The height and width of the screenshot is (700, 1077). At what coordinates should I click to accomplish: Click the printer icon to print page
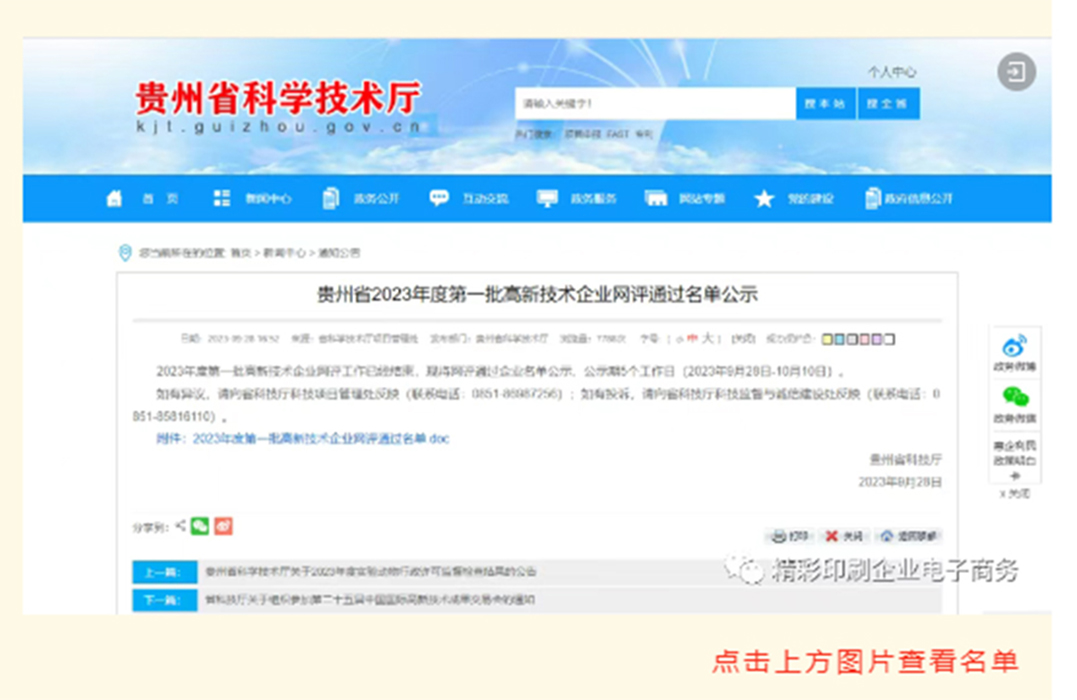coord(779,537)
